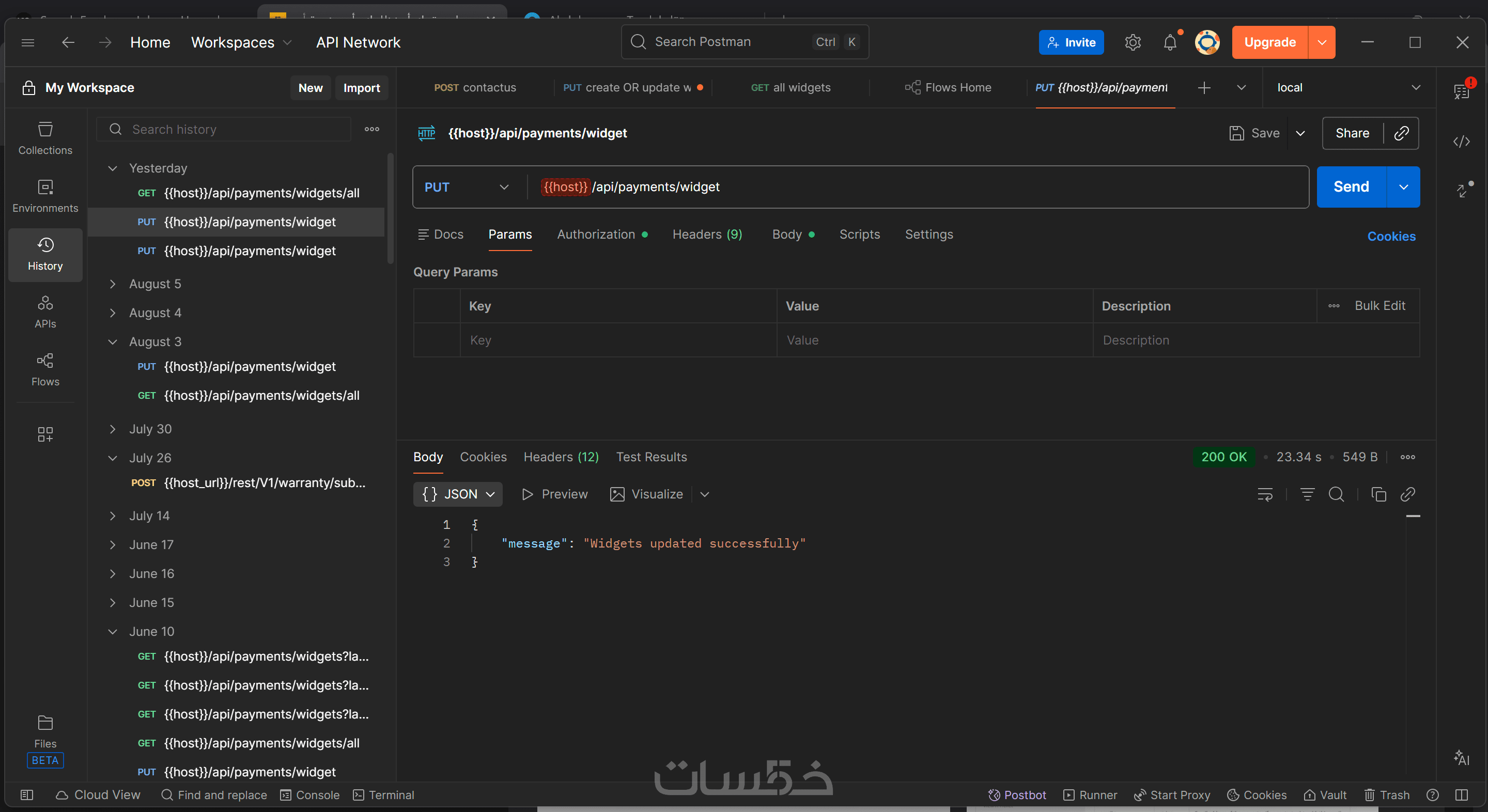Image resolution: width=1488 pixels, height=812 pixels.
Task: Open history options three-dot menu
Action: [x=372, y=129]
